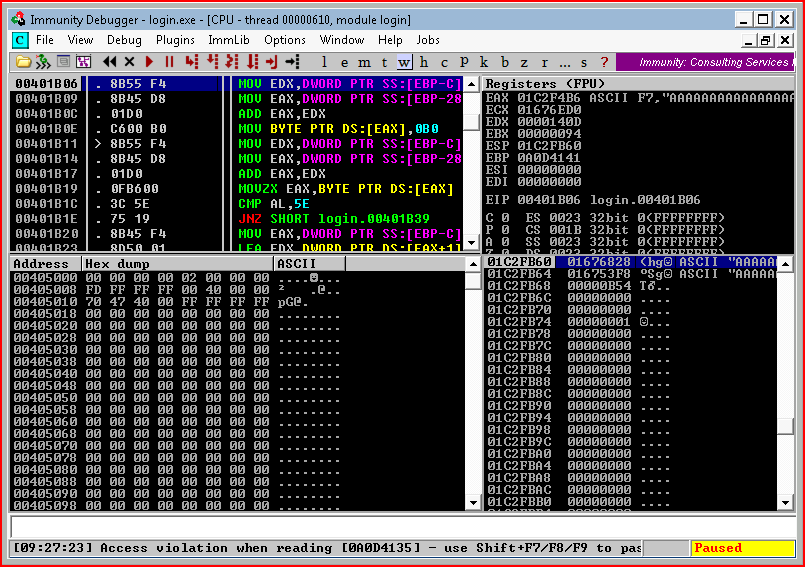Select the EIP register value 00401B06
This screenshot has height=567, width=805.
(549, 200)
